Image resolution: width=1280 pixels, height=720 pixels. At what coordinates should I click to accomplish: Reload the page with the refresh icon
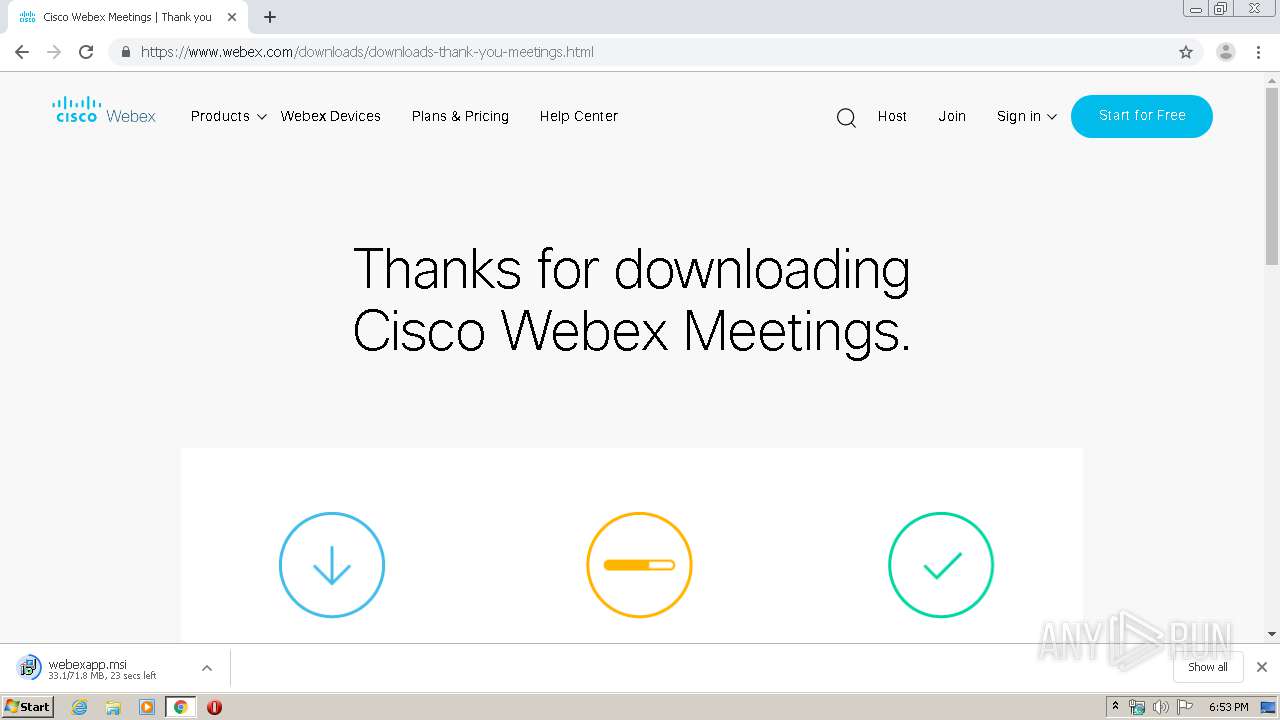[x=86, y=52]
